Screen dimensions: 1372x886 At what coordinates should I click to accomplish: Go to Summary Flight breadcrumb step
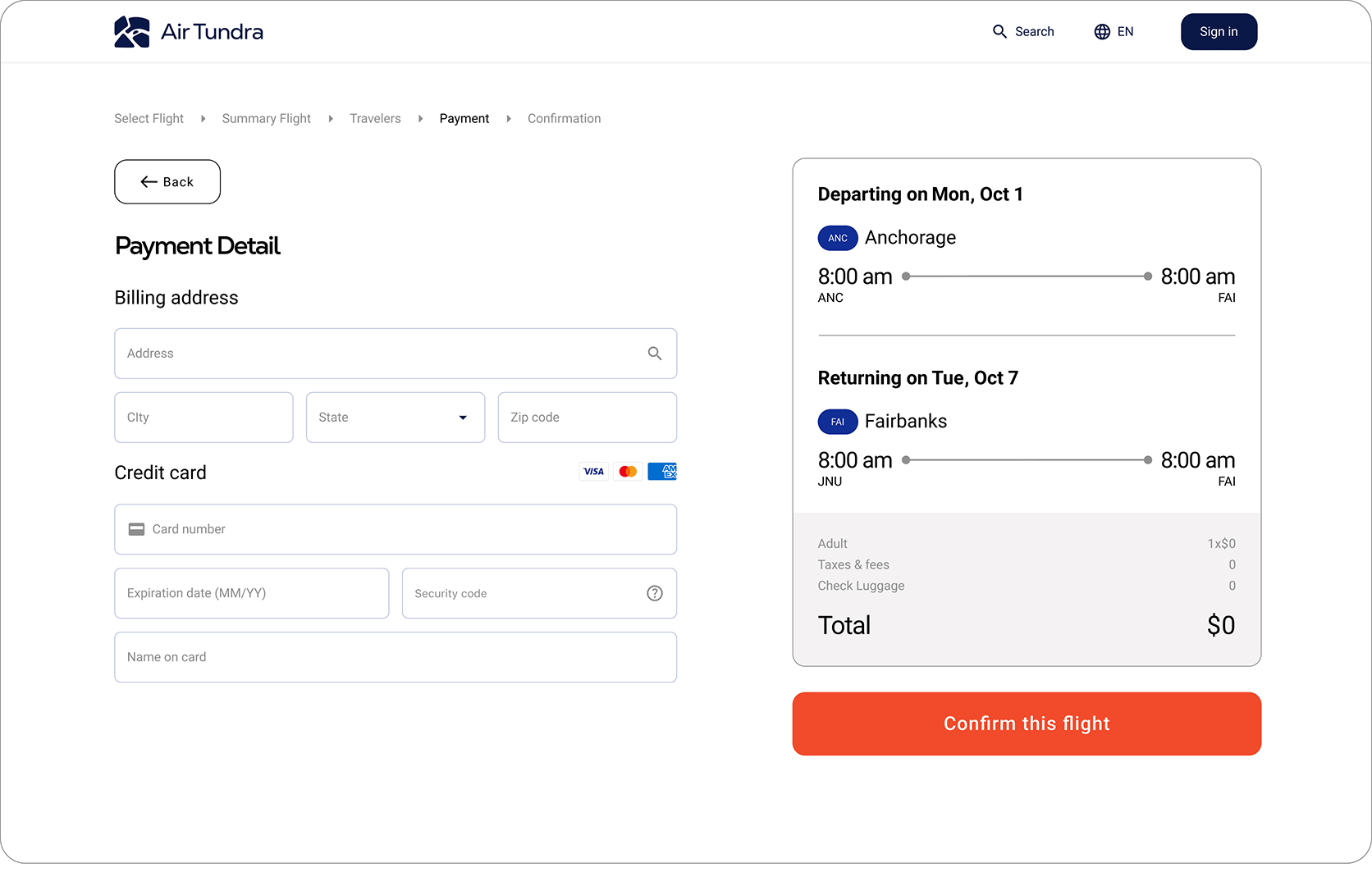pos(266,119)
